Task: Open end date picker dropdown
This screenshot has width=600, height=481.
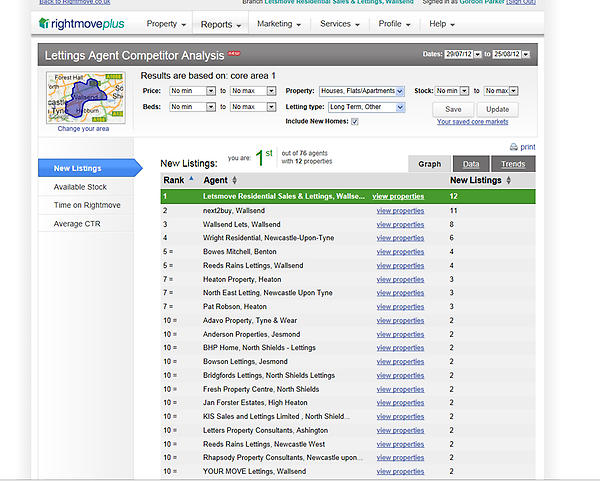Action: click(x=526, y=54)
